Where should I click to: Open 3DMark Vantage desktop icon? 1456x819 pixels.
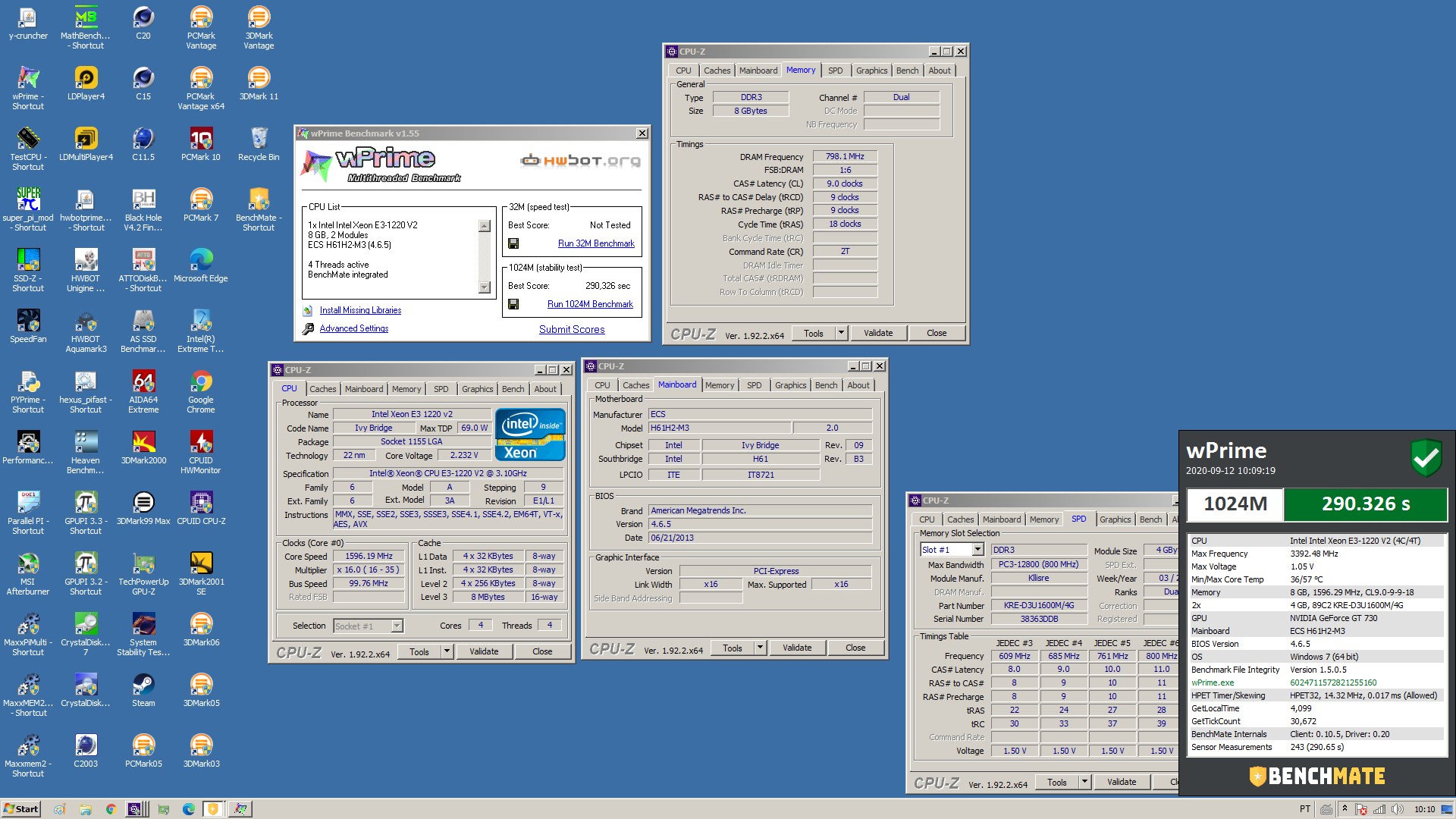259,28
